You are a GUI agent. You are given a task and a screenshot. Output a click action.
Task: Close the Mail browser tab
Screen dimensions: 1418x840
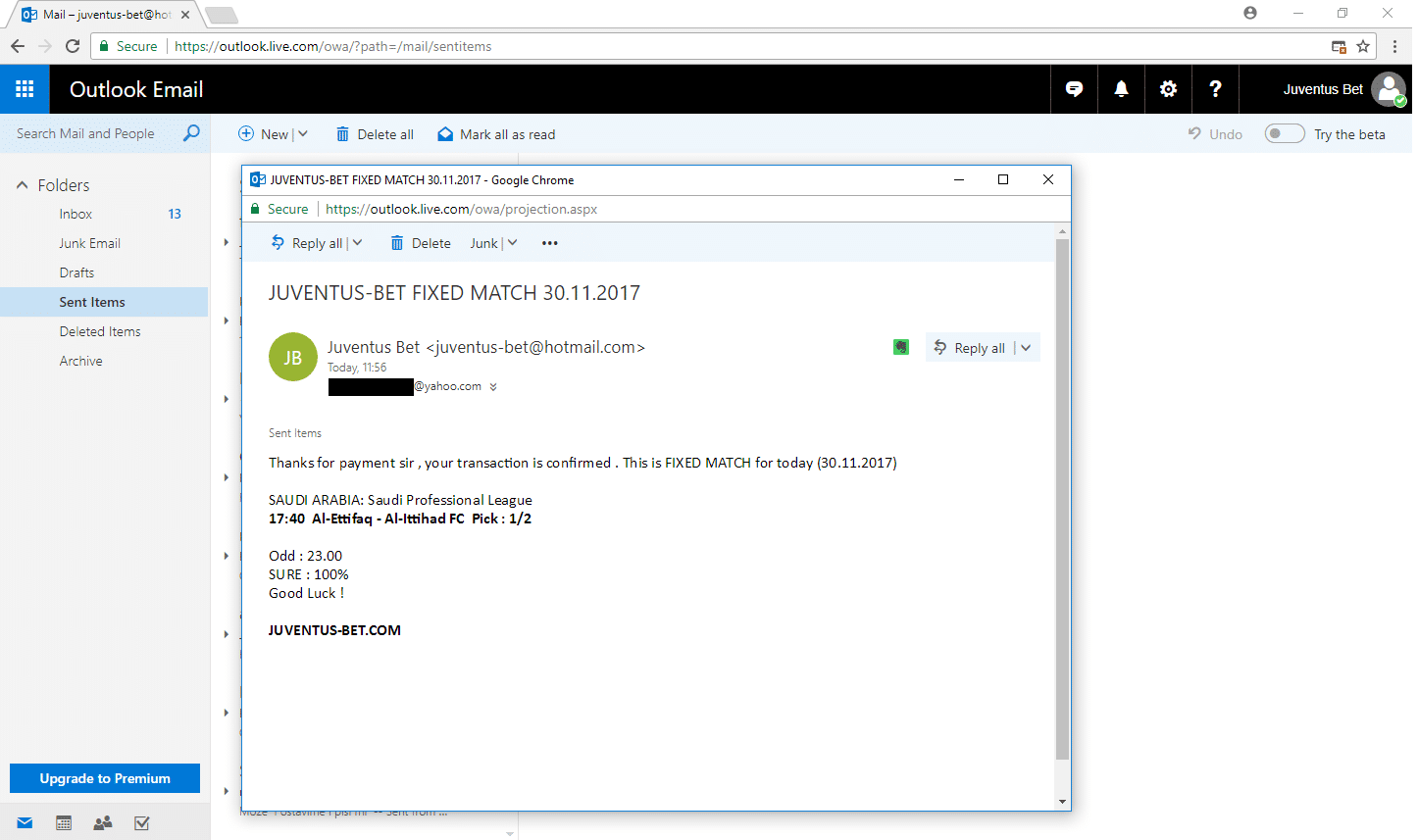click(x=185, y=15)
